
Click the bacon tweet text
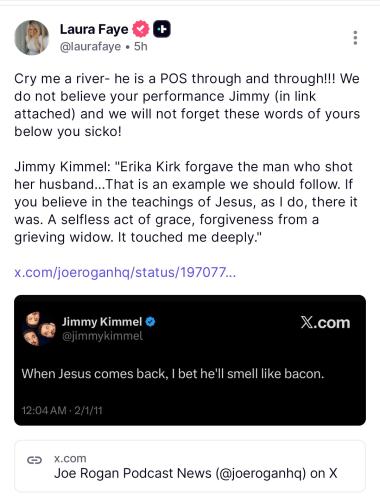173,374
